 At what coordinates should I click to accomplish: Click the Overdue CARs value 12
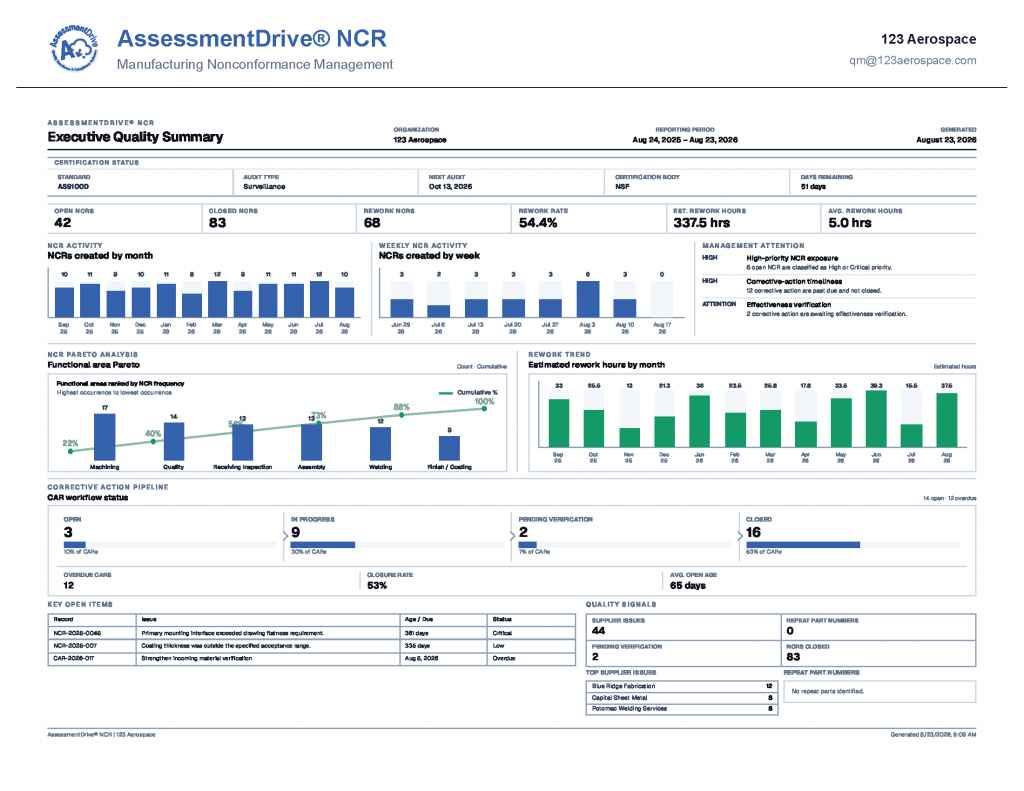[x=69, y=585]
